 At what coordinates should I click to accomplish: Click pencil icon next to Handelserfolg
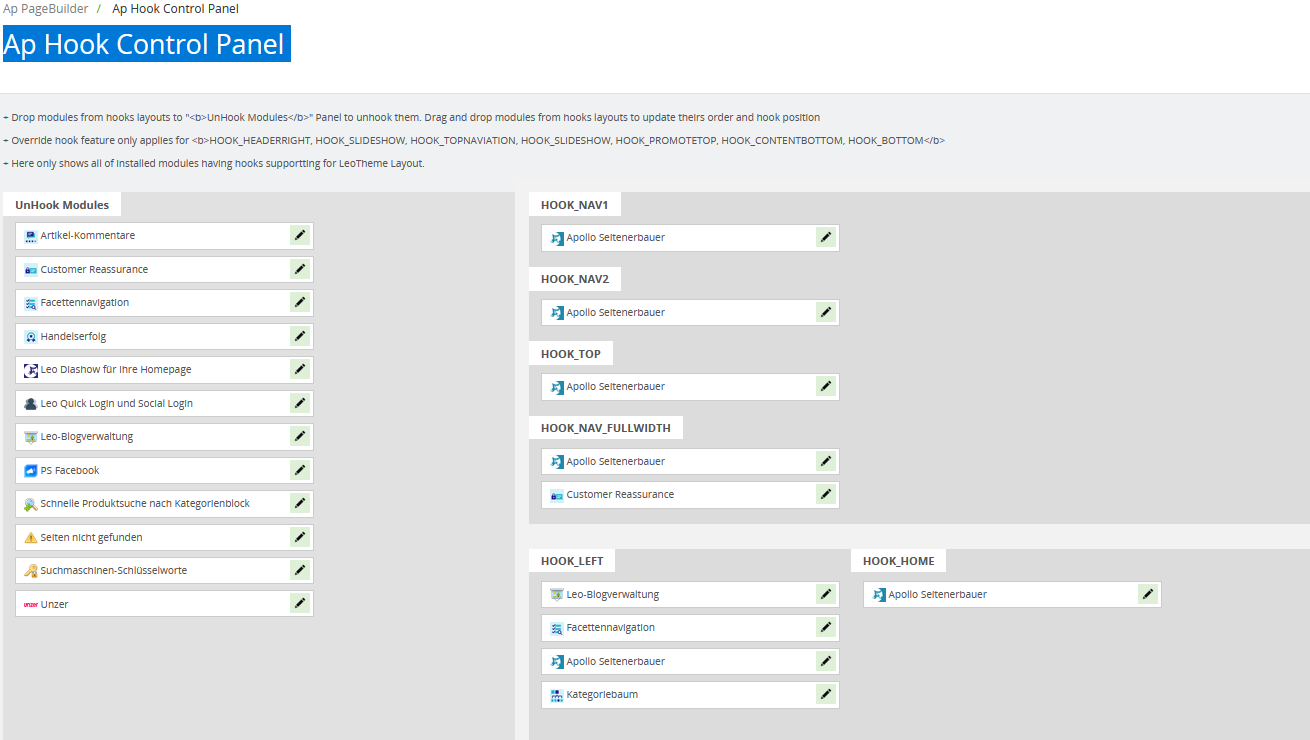click(x=300, y=336)
